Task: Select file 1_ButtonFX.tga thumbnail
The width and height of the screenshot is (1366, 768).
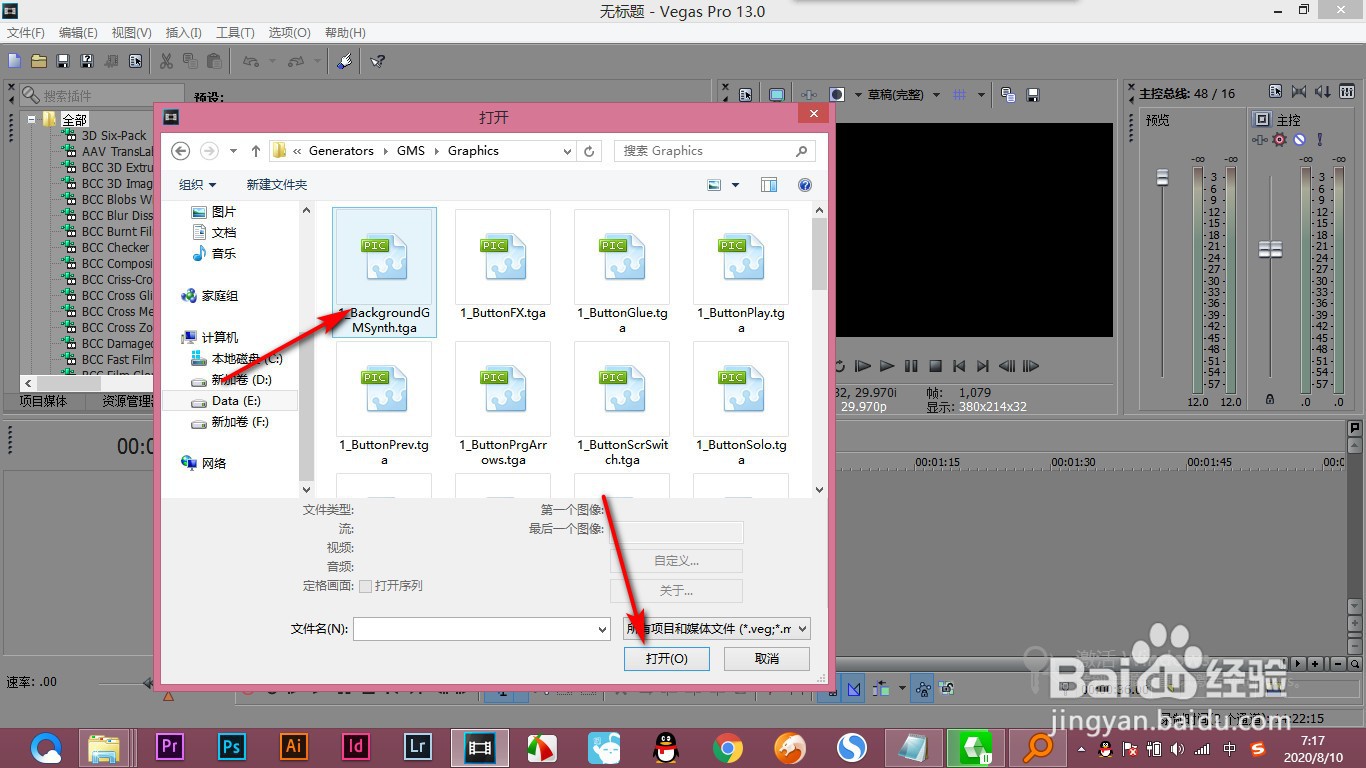Action: click(503, 266)
